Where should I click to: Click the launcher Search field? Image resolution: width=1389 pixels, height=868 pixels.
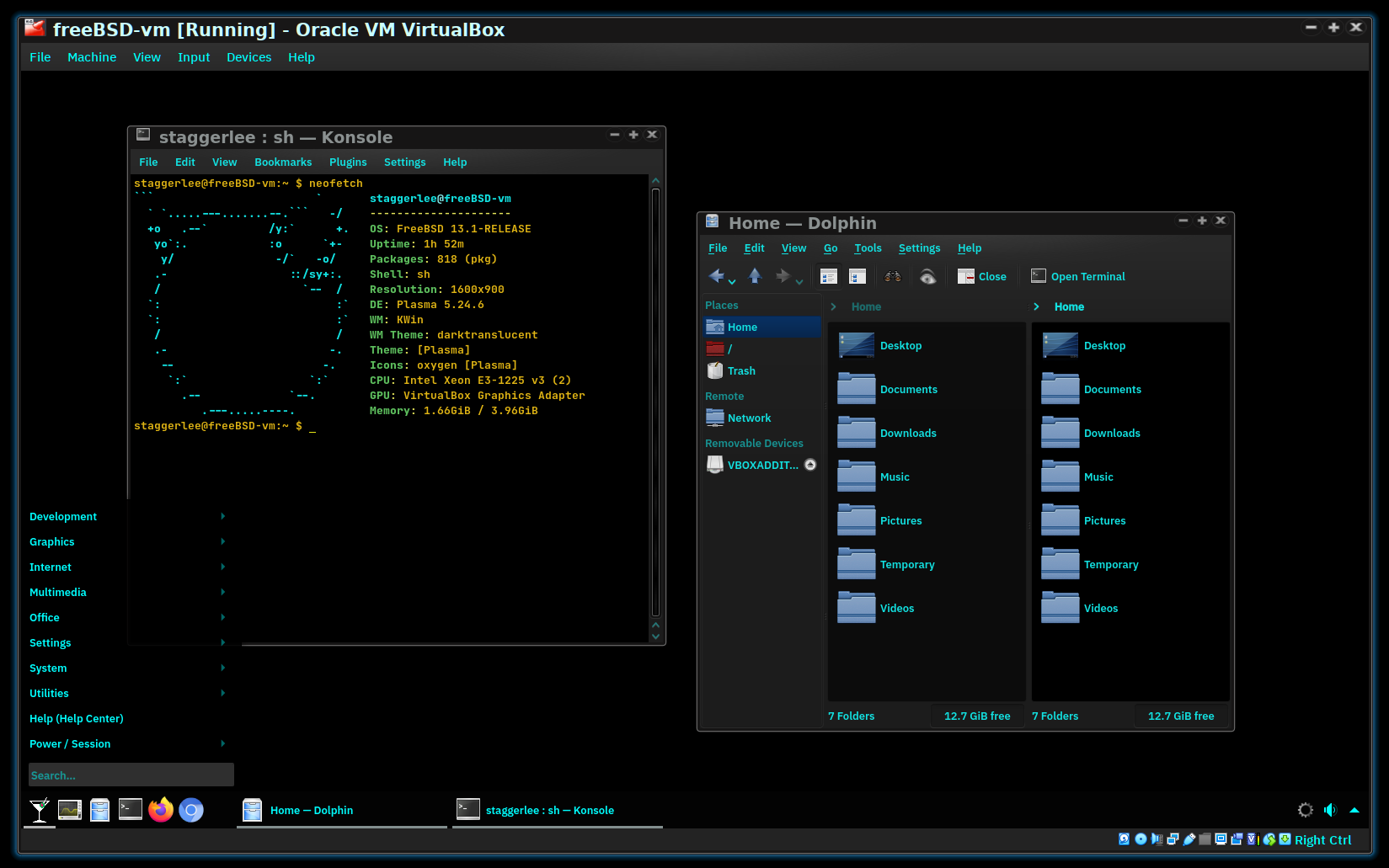pos(131,775)
